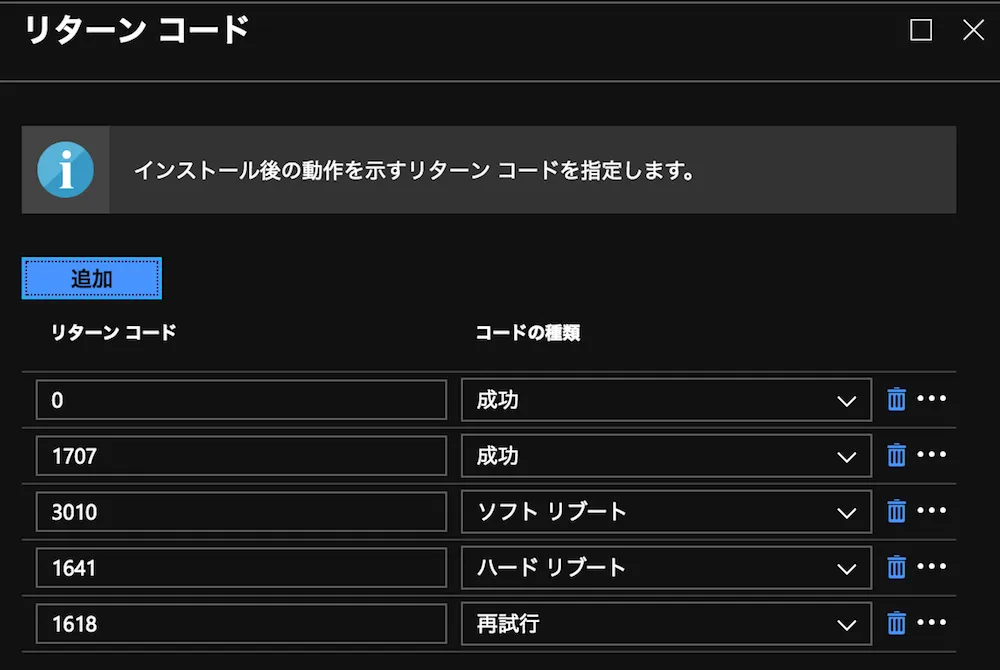Delete the return code 1618 row
Screen dimensions: 1000x670
coord(897,624)
